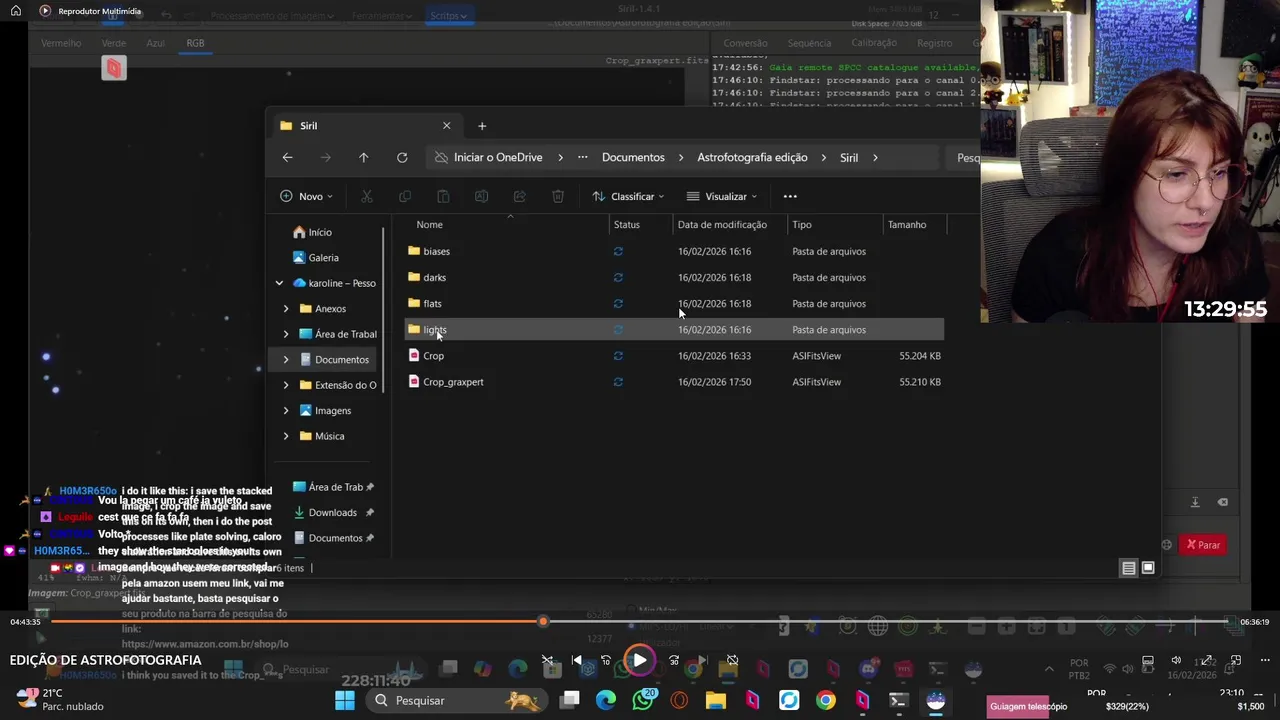Open the Classificar sort dropdown
The width and height of the screenshot is (1280, 720).
(x=628, y=196)
